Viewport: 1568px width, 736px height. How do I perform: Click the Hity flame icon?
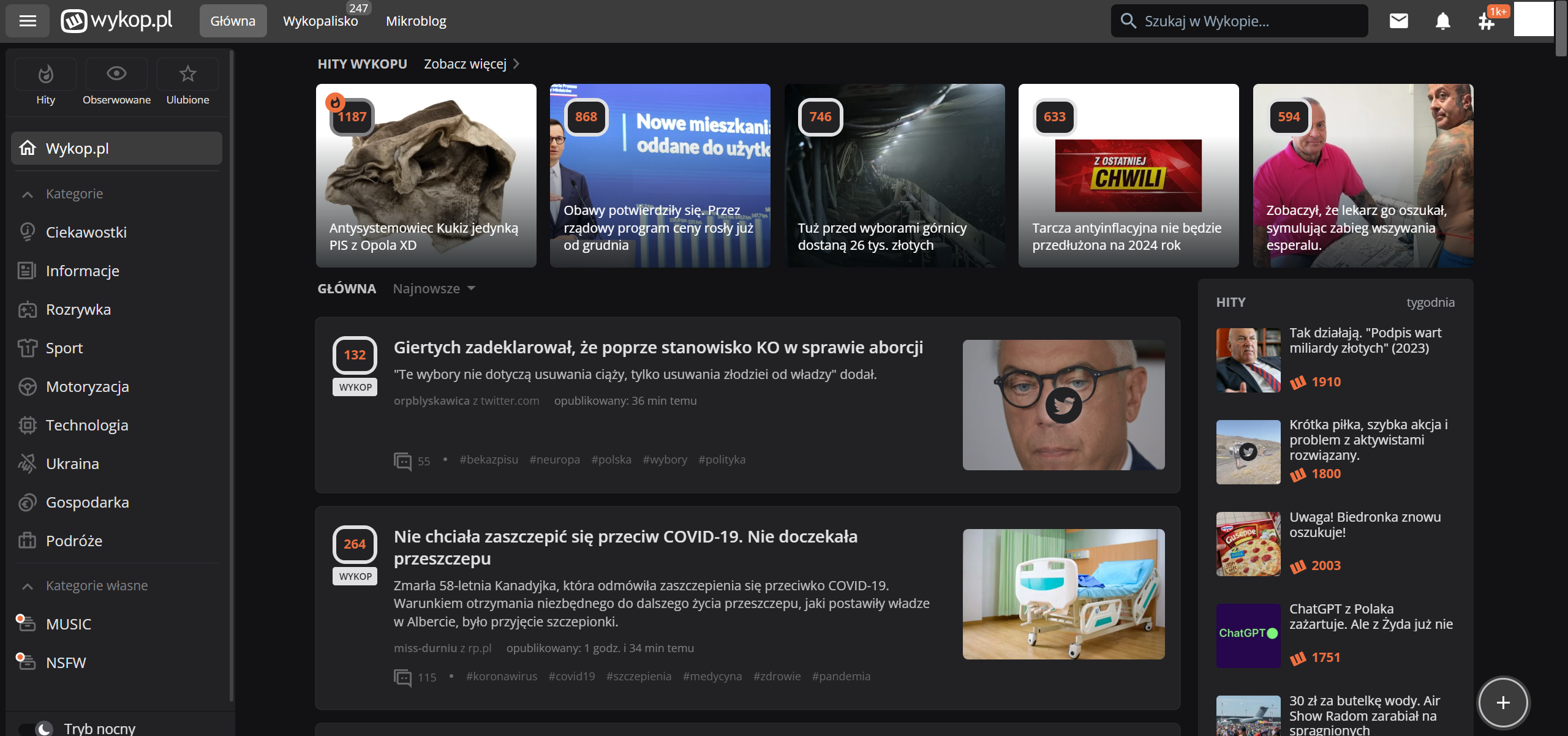45,74
